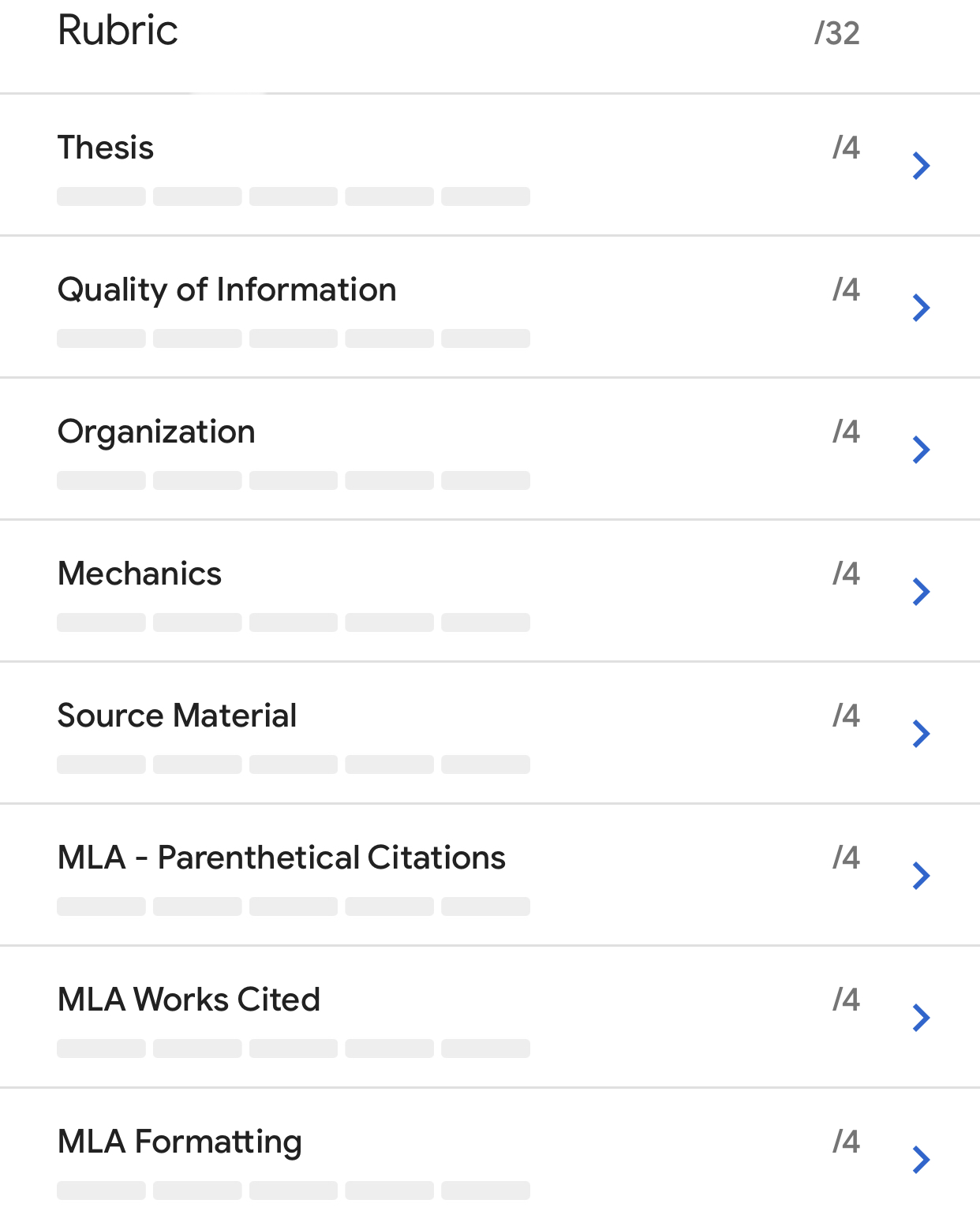Screen dimensions: 980x1226
Task: Tap the MLA Works Cited label
Action: 189,1000
